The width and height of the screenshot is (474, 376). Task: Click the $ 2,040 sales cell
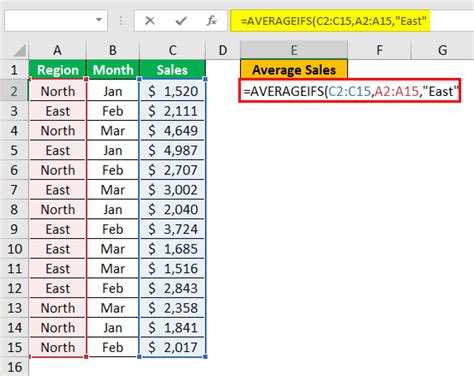(172, 209)
